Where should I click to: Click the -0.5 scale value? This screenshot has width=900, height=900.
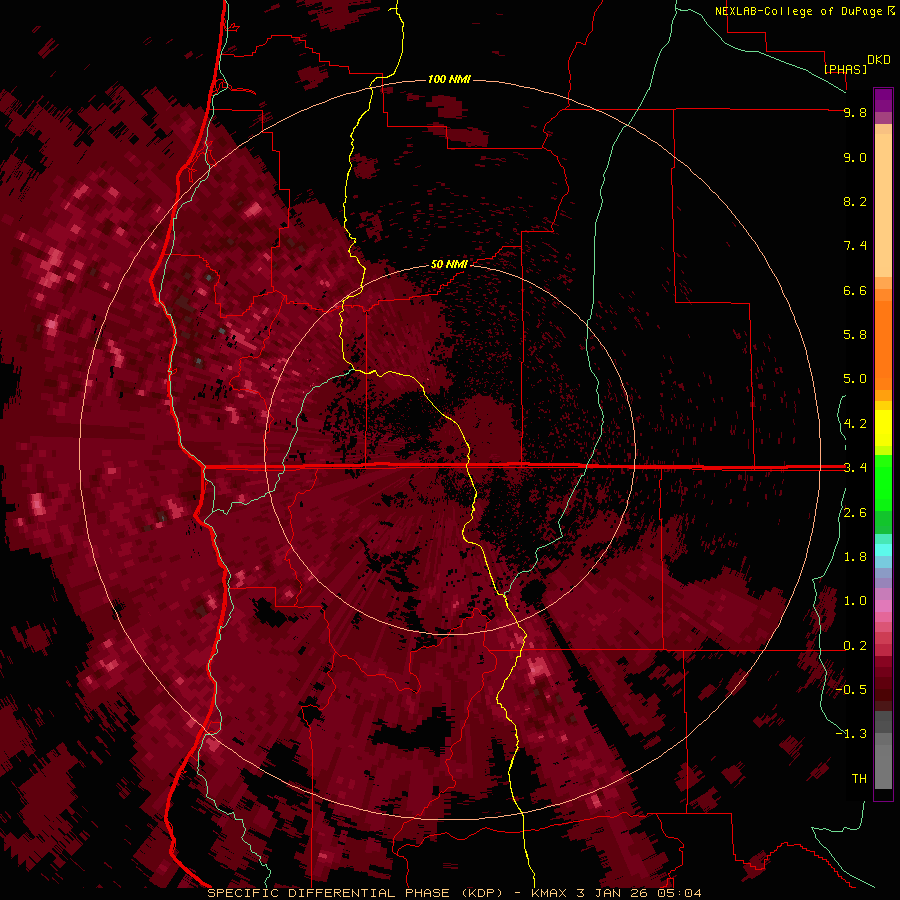[851, 690]
